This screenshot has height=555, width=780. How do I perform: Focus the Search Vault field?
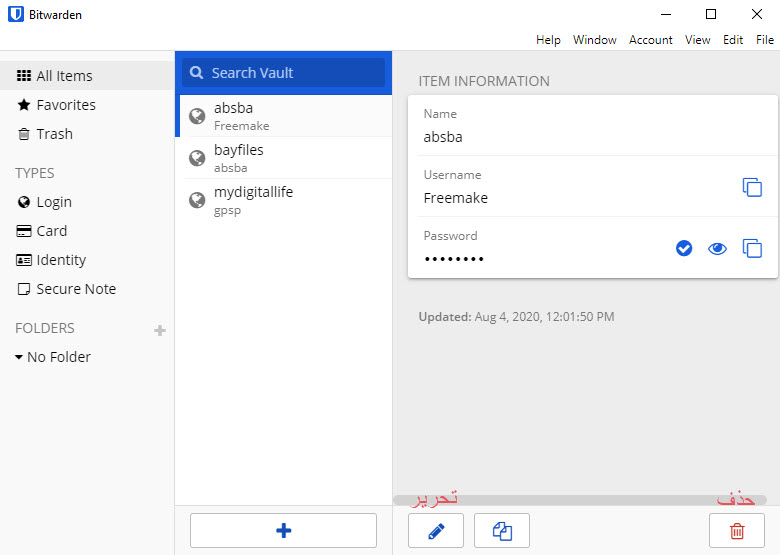coord(284,73)
